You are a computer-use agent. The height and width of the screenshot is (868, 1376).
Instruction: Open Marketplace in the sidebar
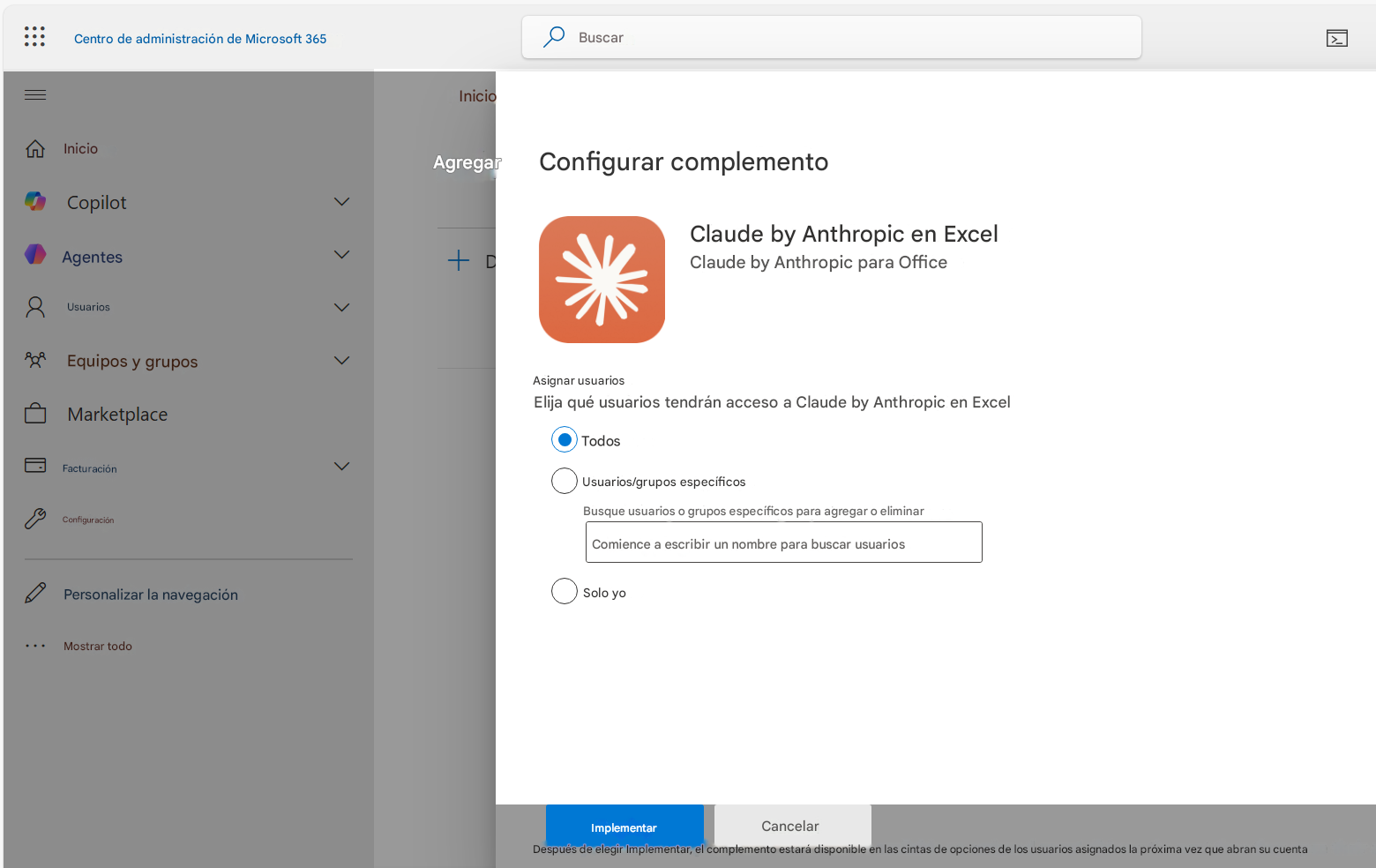(117, 415)
